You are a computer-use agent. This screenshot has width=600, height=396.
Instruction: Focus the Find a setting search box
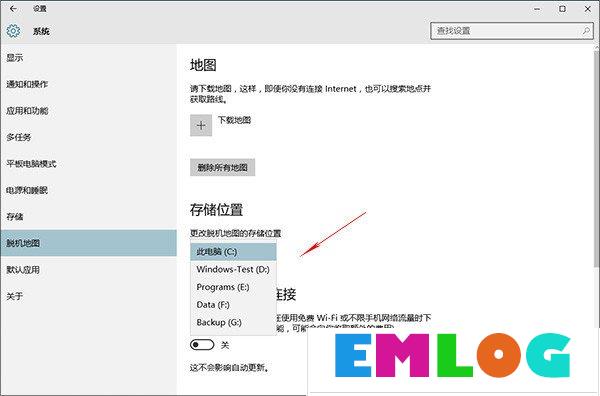click(x=512, y=31)
